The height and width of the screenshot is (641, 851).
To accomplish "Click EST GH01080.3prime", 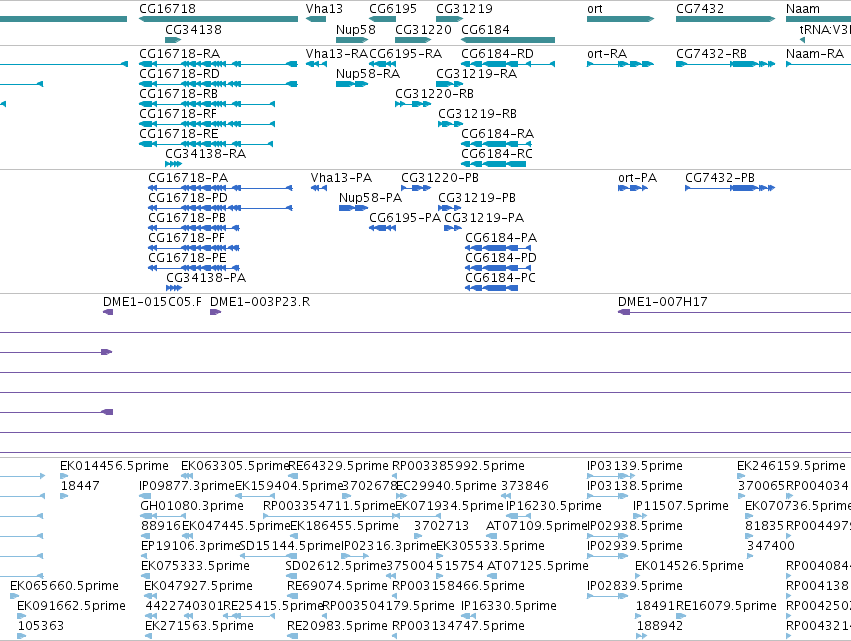I will [x=192, y=506].
